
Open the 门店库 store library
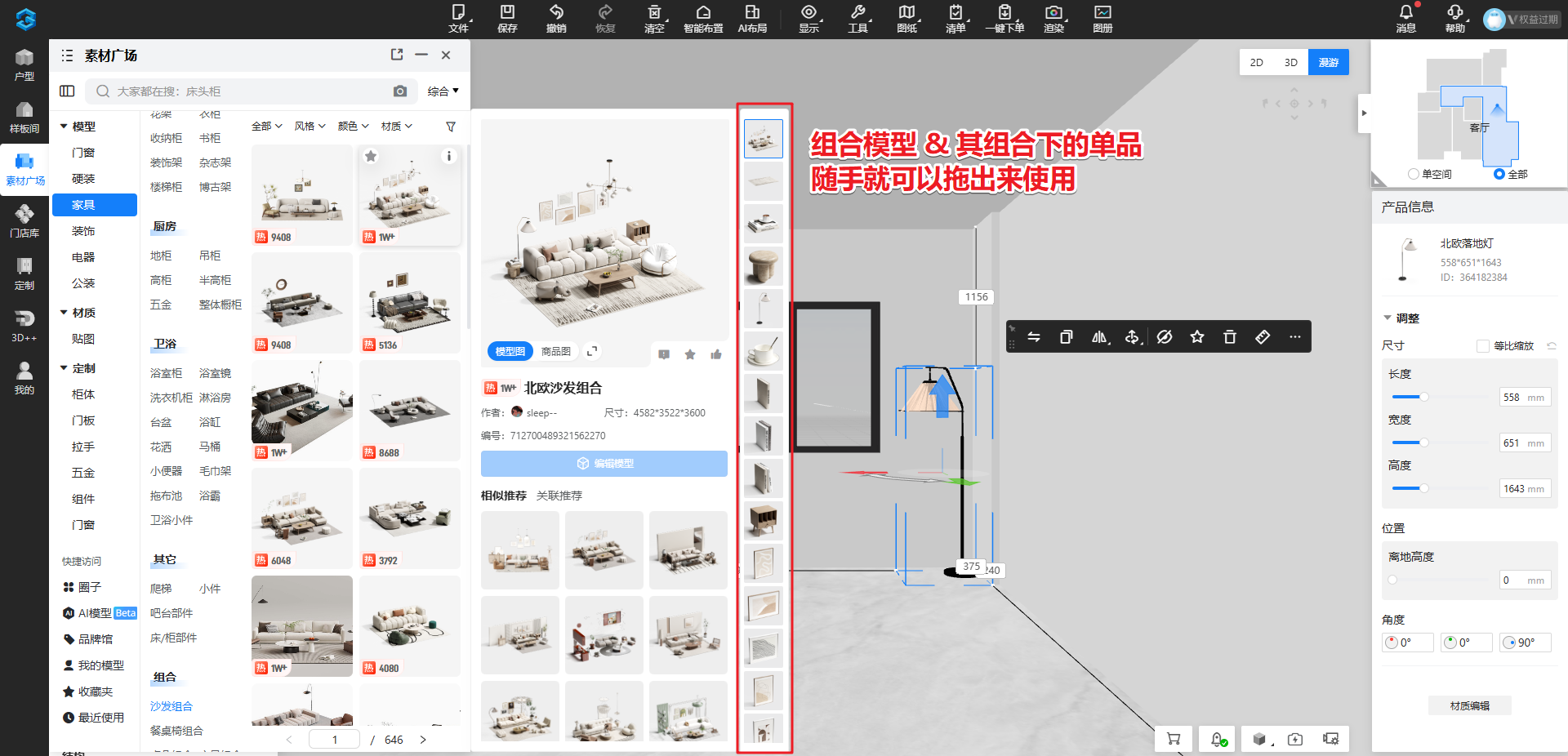(x=24, y=222)
